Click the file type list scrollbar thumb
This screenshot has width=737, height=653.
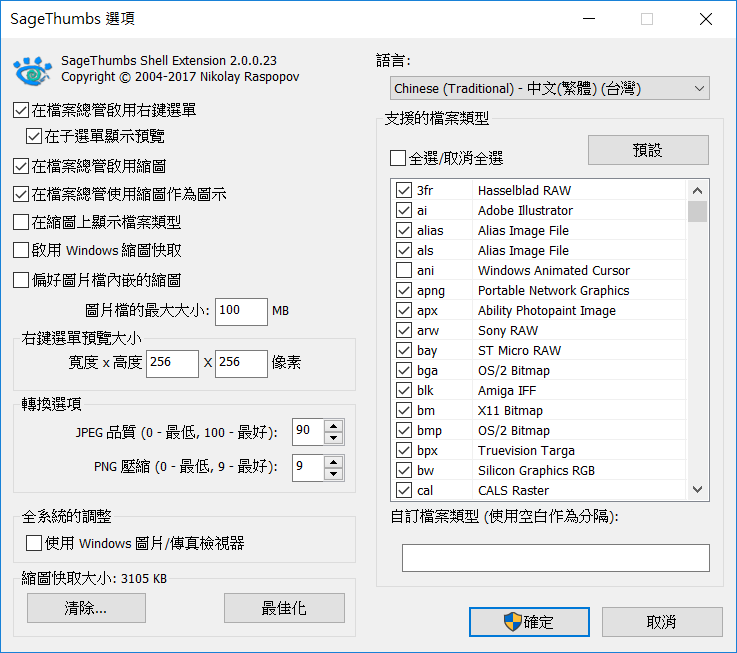click(x=698, y=211)
